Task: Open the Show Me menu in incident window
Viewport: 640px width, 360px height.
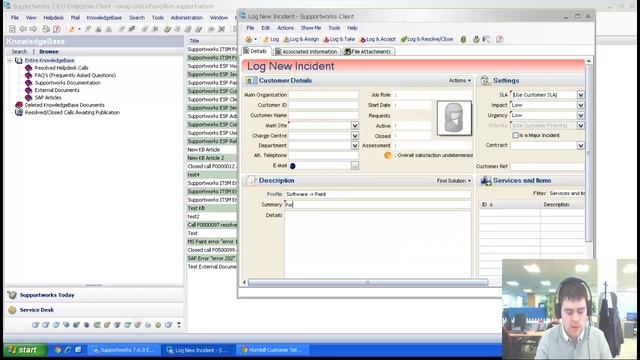Action: (311, 28)
